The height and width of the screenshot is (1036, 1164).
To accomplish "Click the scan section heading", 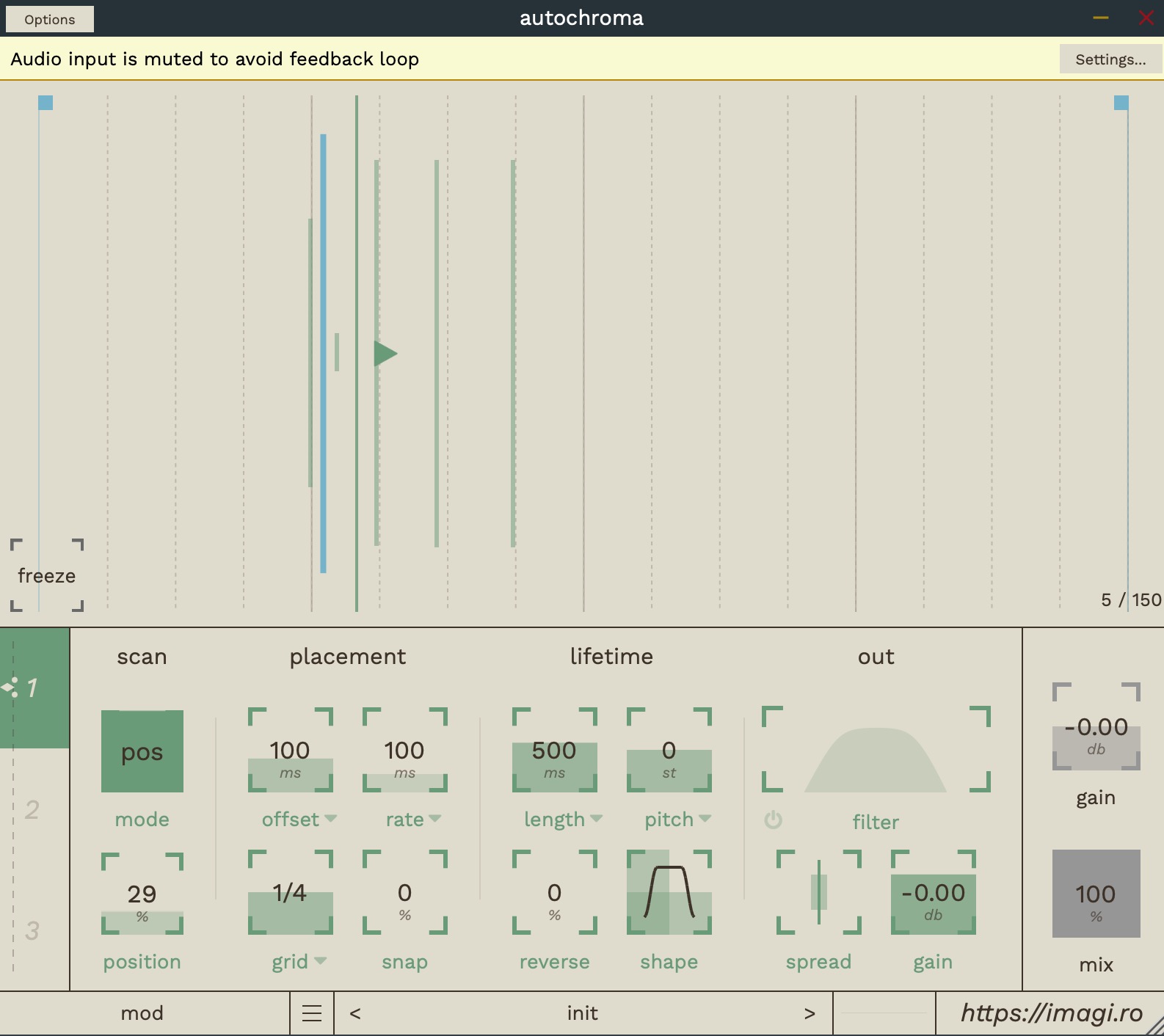I will [142, 657].
